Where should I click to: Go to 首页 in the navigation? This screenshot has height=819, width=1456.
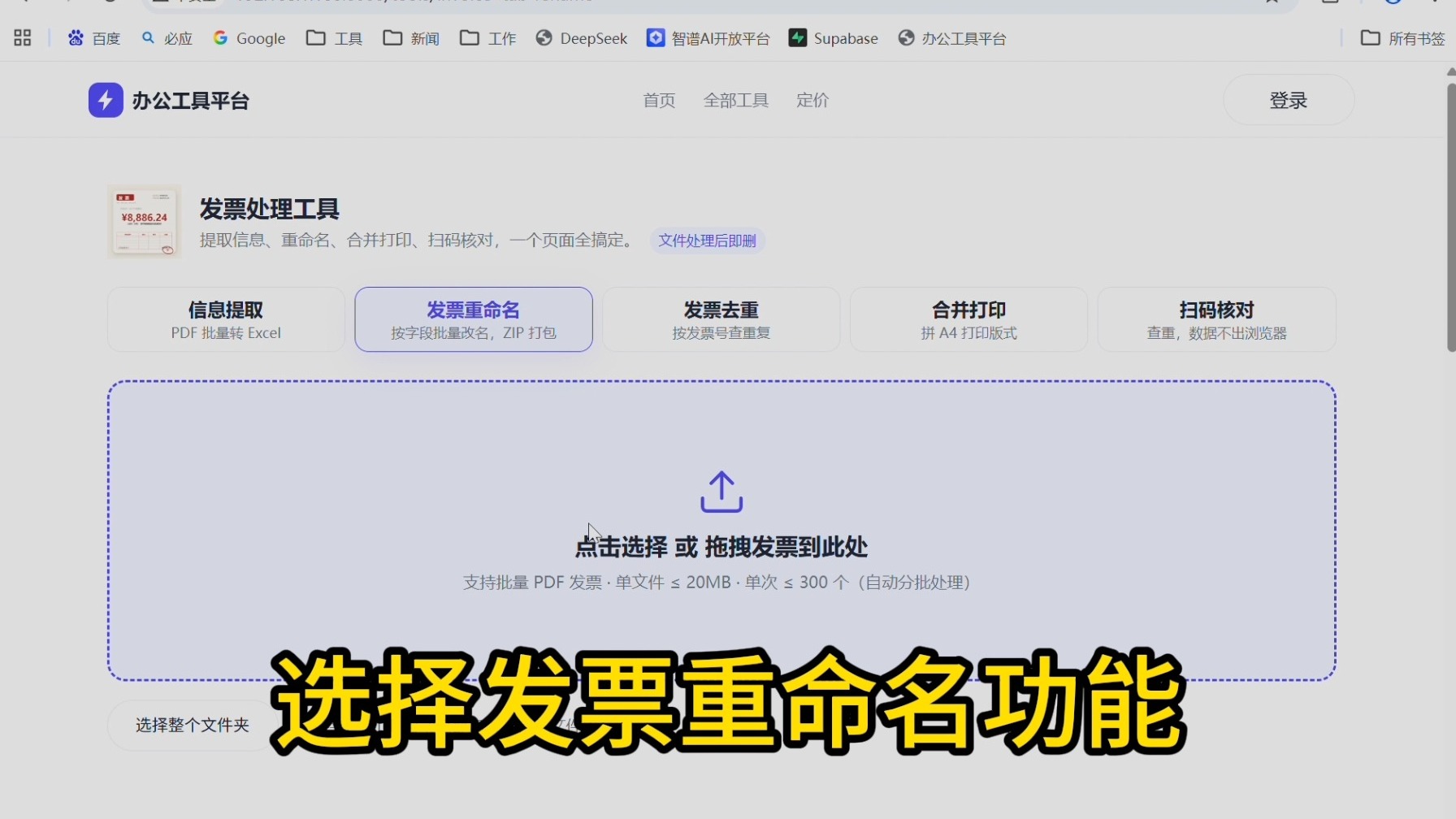pyautogui.click(x=659, y=100)
